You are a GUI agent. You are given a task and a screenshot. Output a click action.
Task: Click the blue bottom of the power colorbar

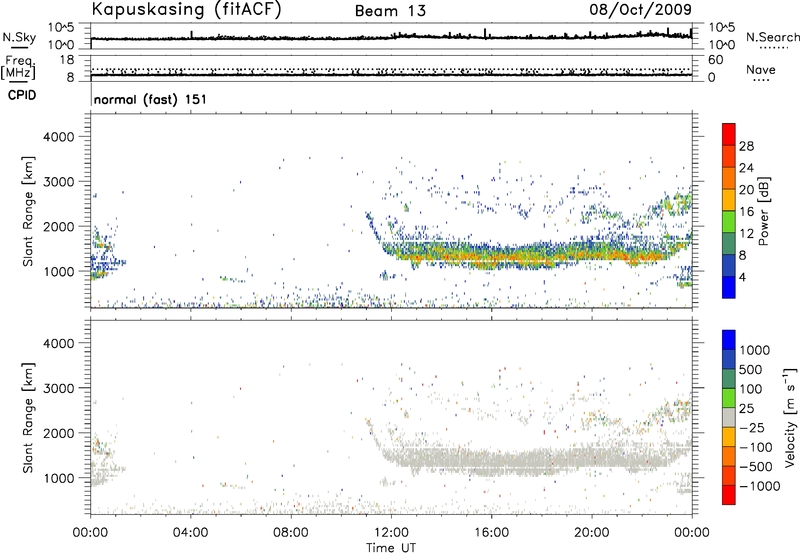729,288
